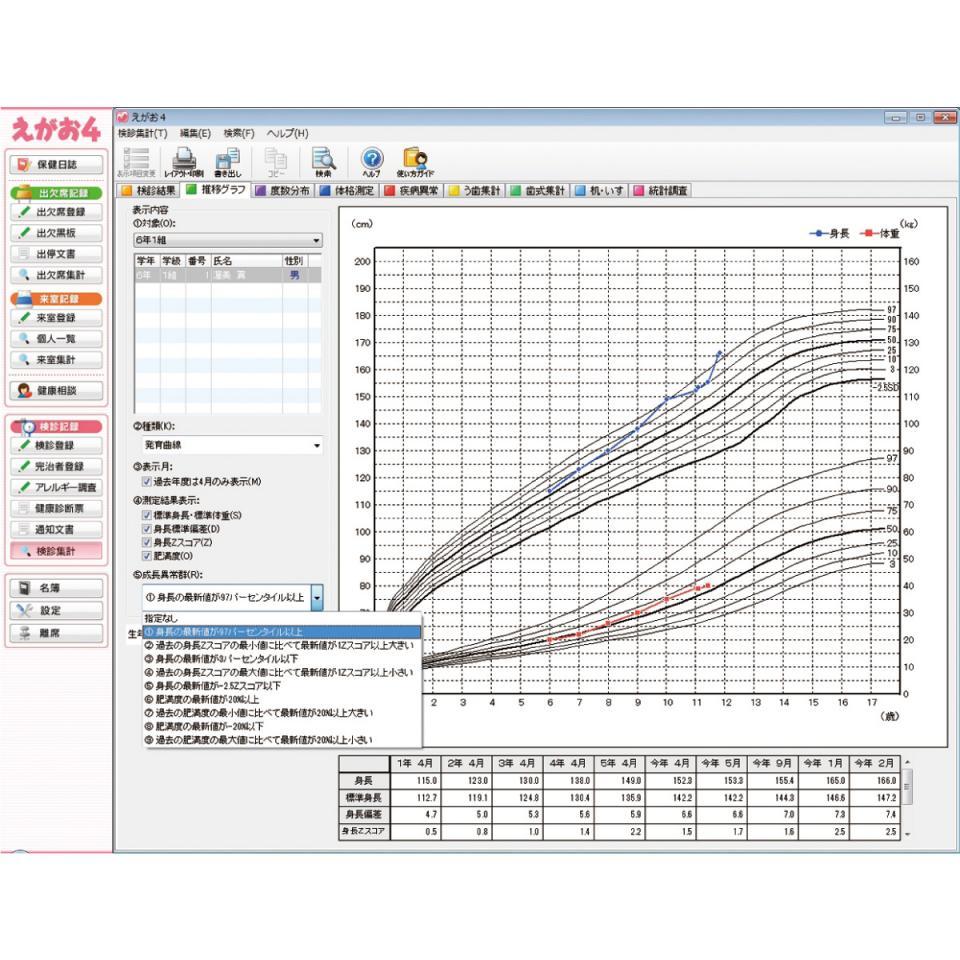The image size is (960, 960).
Task: Launch the 使い方ガイド guide icon
Action: [415, 162]
